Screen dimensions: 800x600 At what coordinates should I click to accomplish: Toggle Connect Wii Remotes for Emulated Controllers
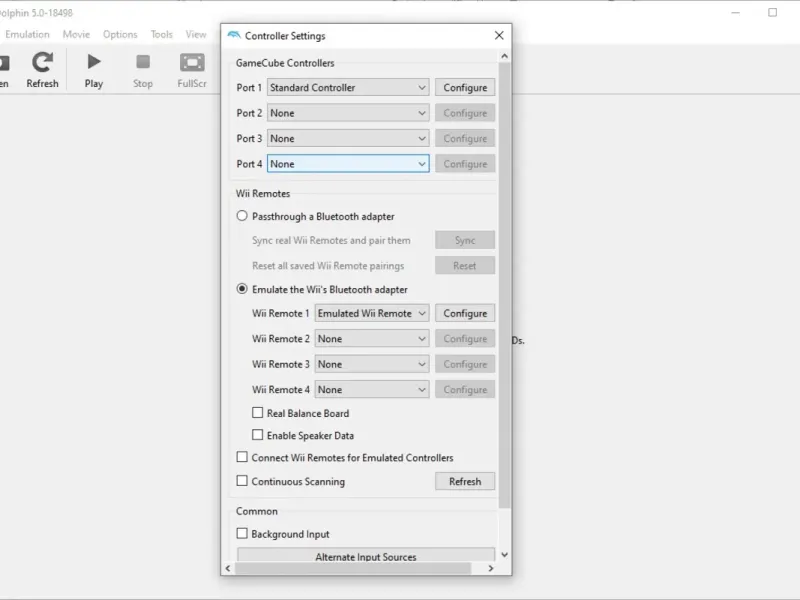(x=242, y=457)
